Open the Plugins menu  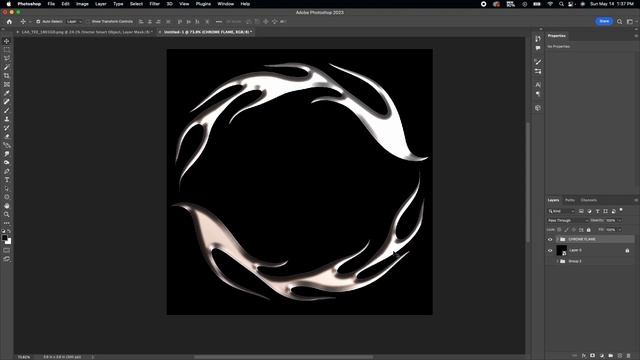point(203,4)
